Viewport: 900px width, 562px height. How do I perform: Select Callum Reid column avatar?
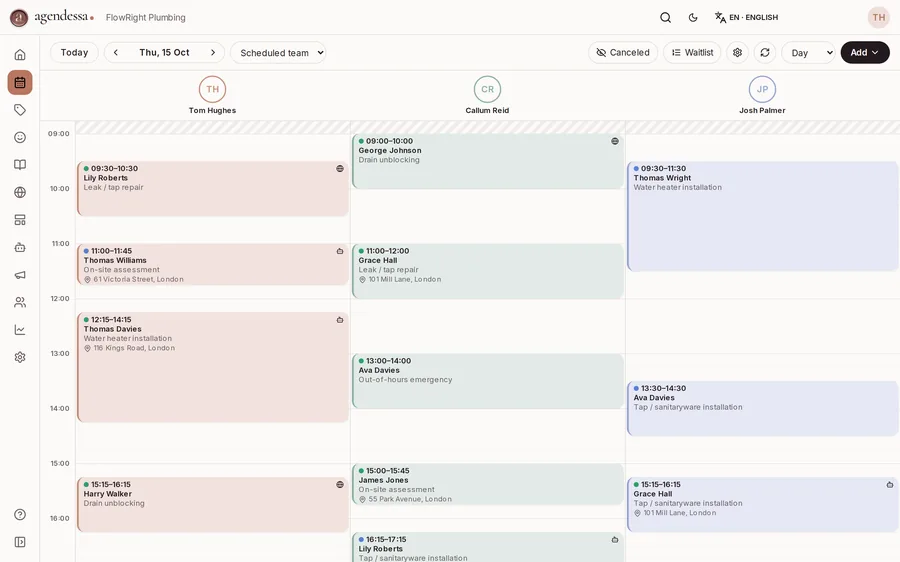(487, 89)
